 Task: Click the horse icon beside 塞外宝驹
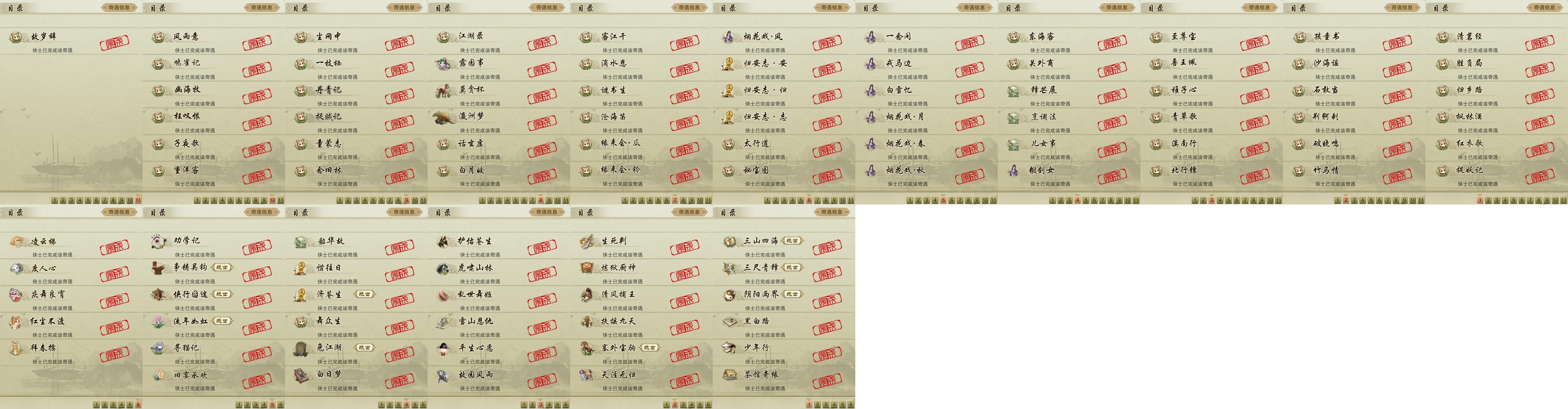click(x=587, y=348)
